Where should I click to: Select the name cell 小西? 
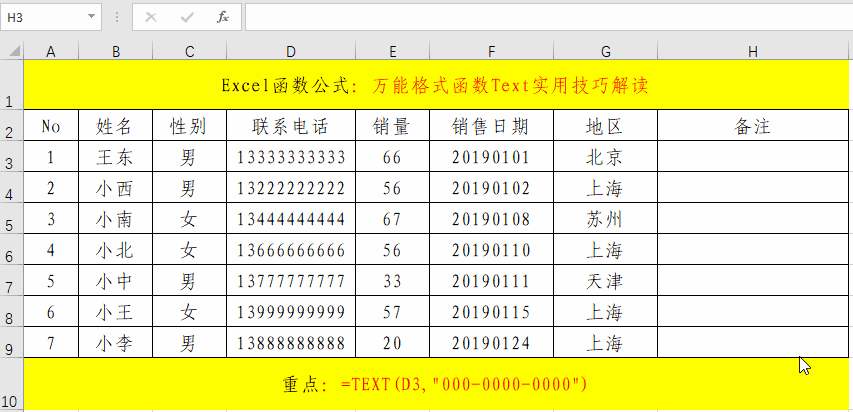(x=115, y=187)
